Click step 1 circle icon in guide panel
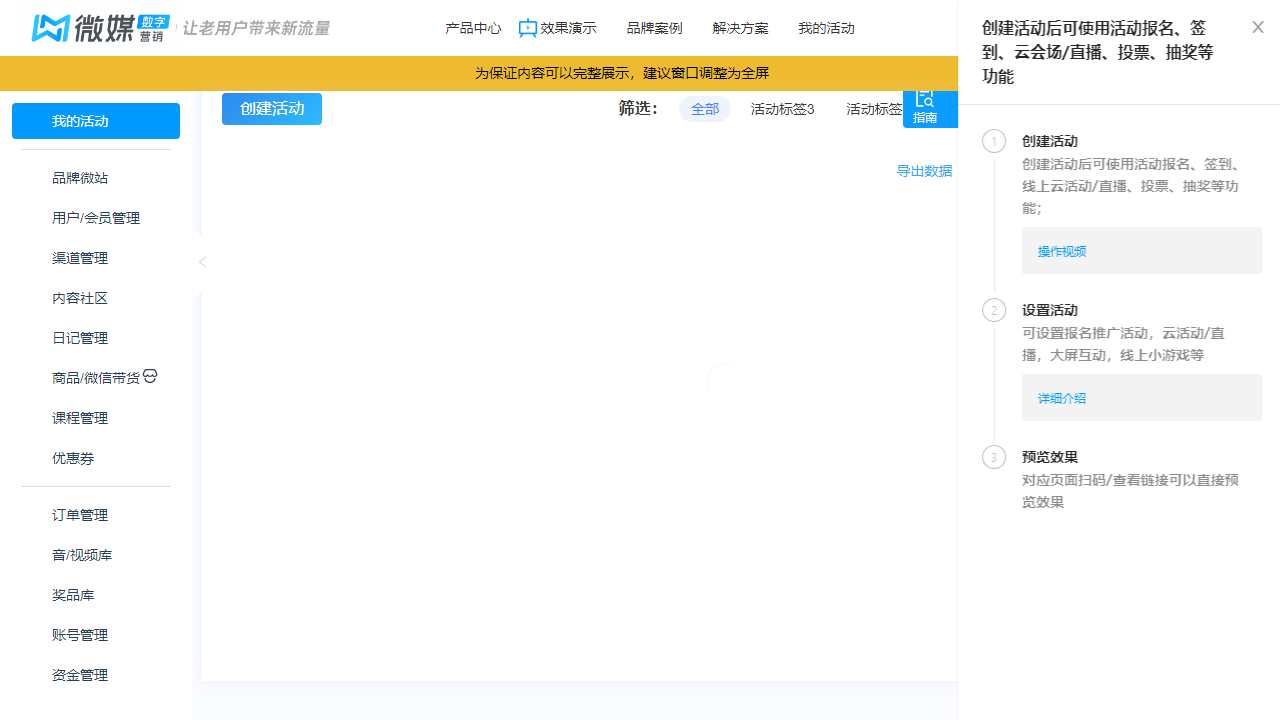1280x720 pixels. [994, 141]
